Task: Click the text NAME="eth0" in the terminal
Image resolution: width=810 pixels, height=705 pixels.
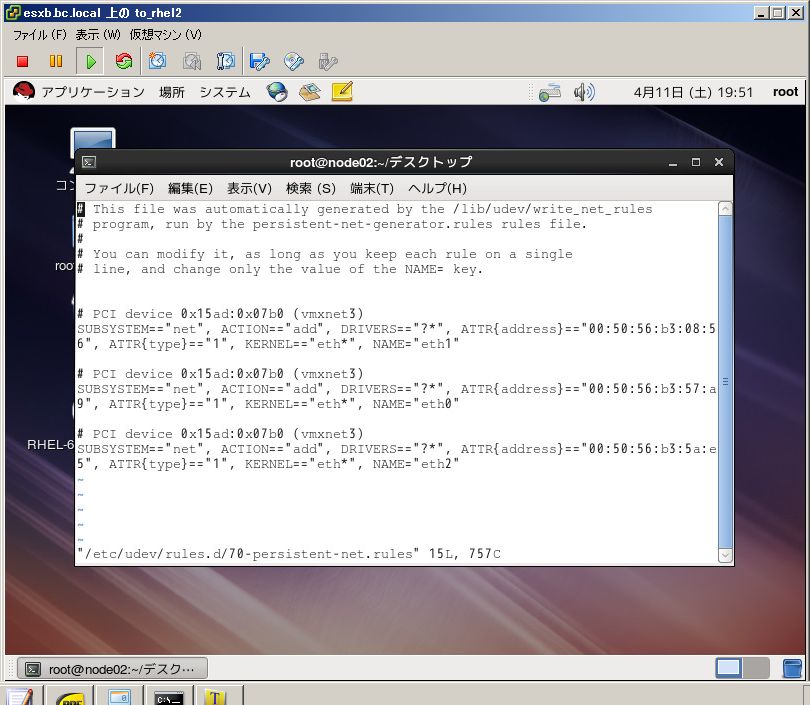Action: pos(415,404)
